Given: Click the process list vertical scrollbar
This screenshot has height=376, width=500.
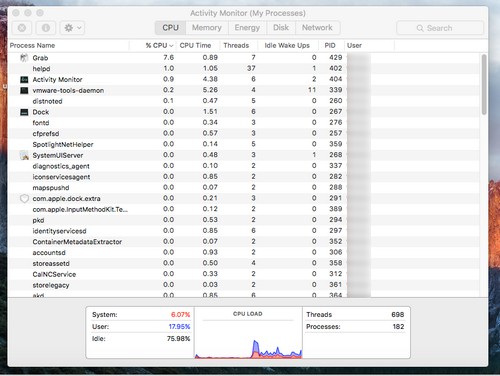Looking at the screenshot, I should click(x=484, y=85).
